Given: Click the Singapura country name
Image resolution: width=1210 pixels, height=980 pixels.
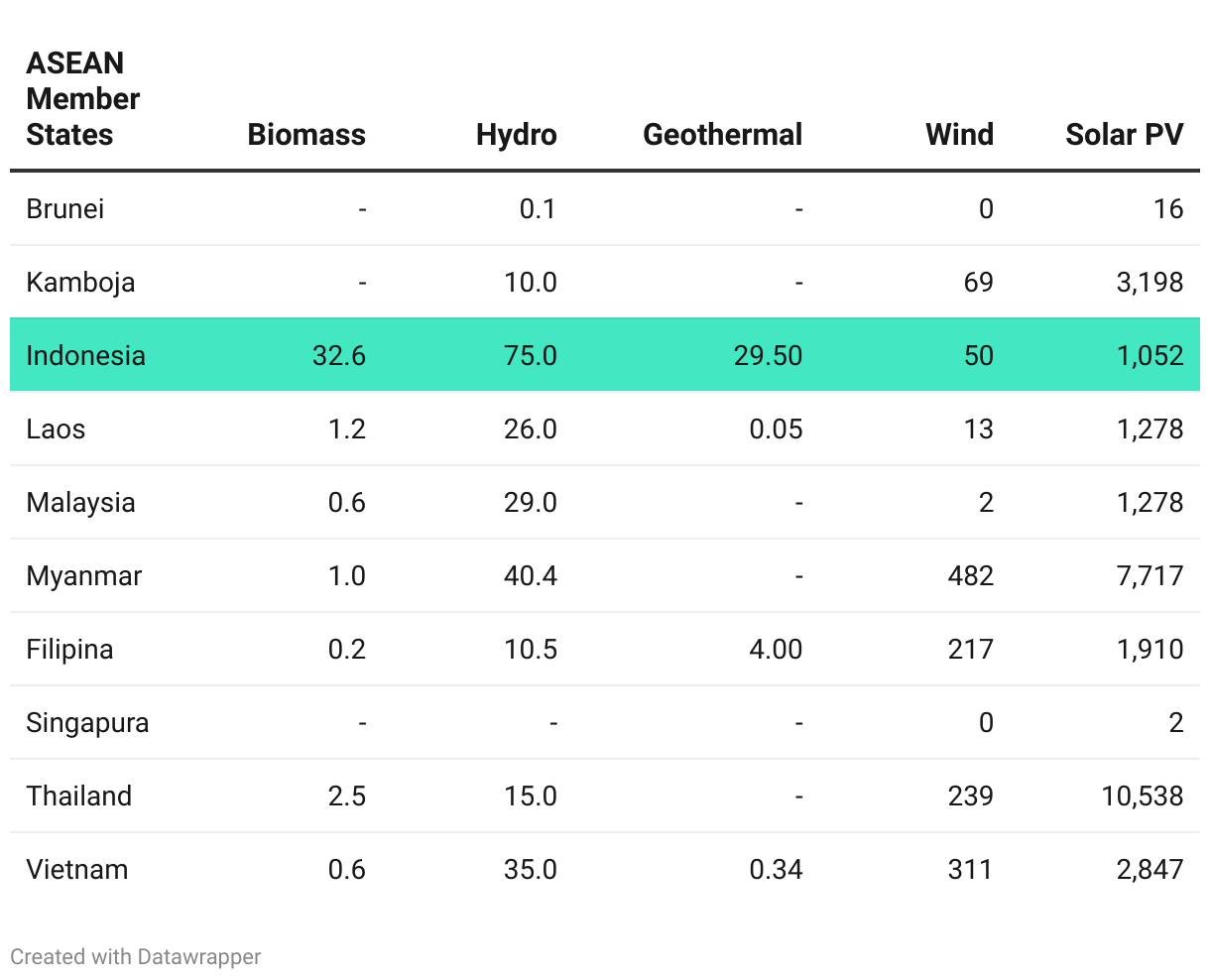Looking at the screenshot, I should pos(87,723).
